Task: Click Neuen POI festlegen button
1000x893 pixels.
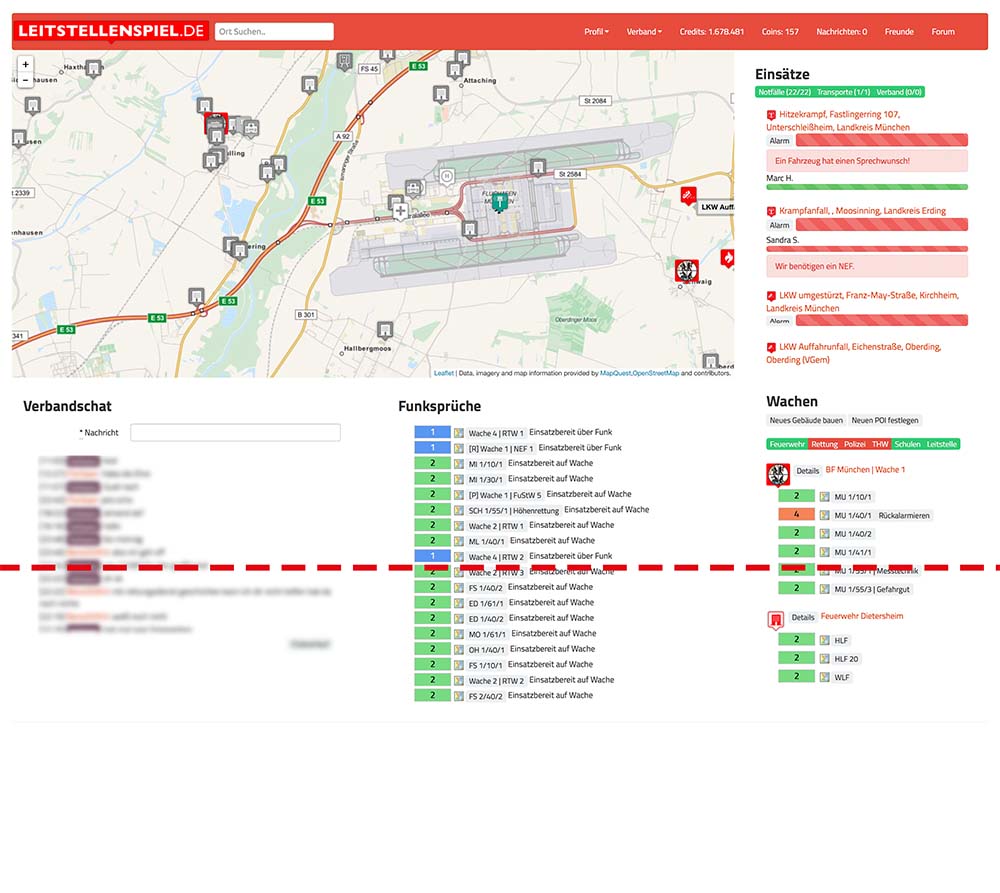Action: coord(885,420)
